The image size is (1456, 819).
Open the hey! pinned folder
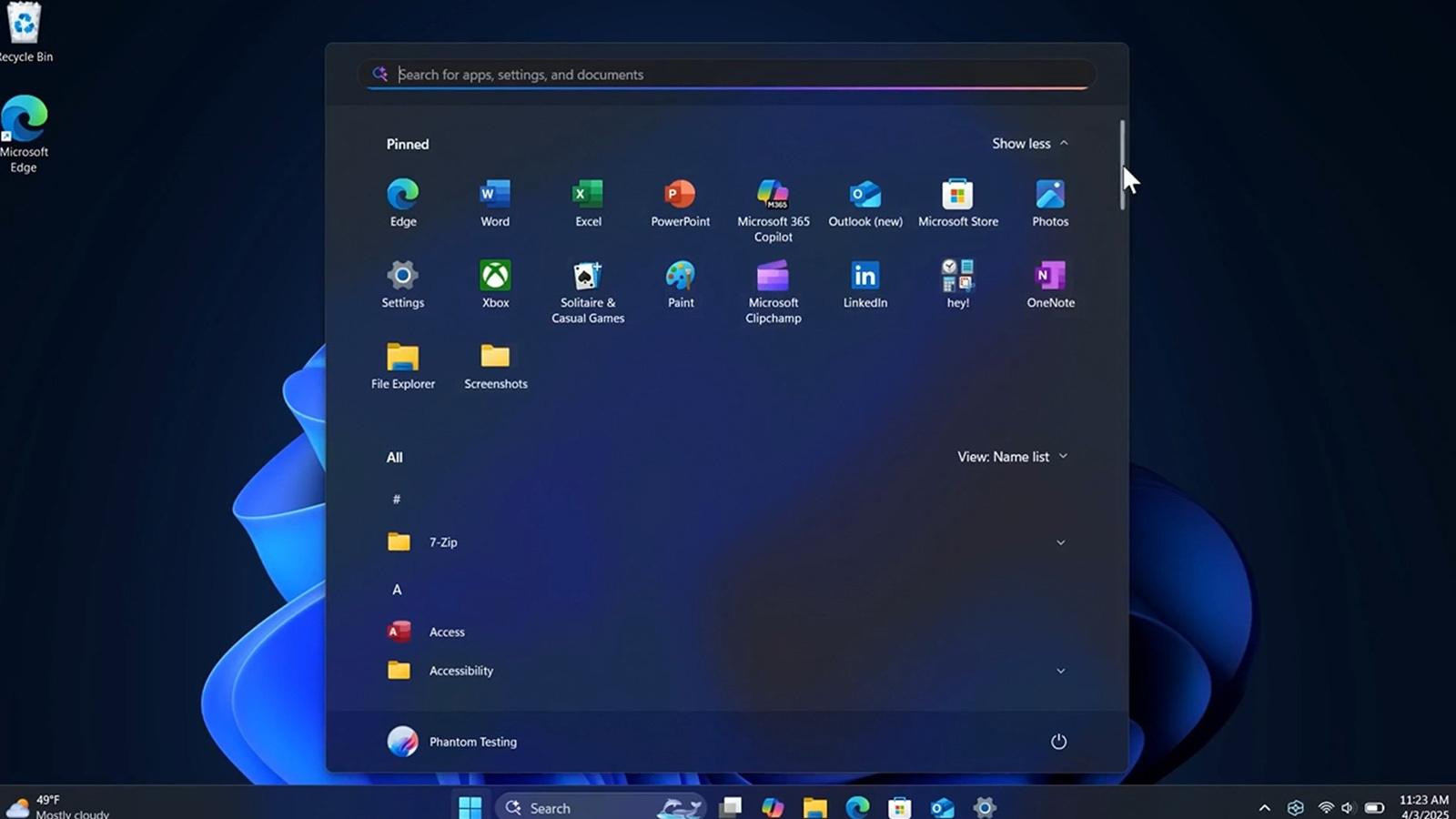point(957,284)
